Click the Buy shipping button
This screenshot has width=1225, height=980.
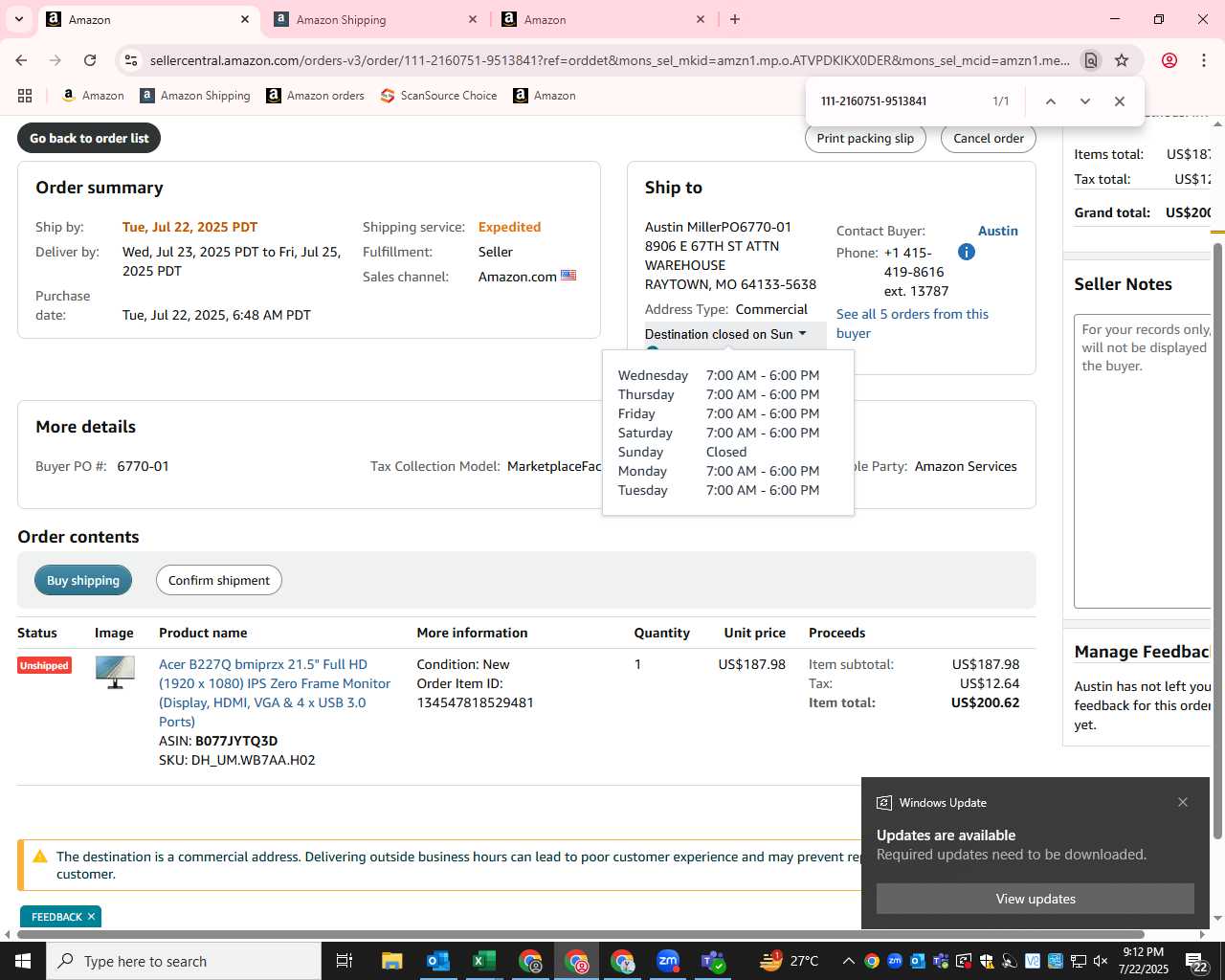point(83,580)
